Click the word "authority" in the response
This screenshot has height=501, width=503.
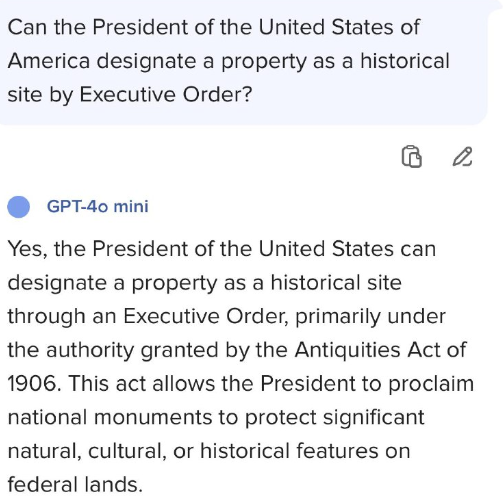(x=90, y=351)
